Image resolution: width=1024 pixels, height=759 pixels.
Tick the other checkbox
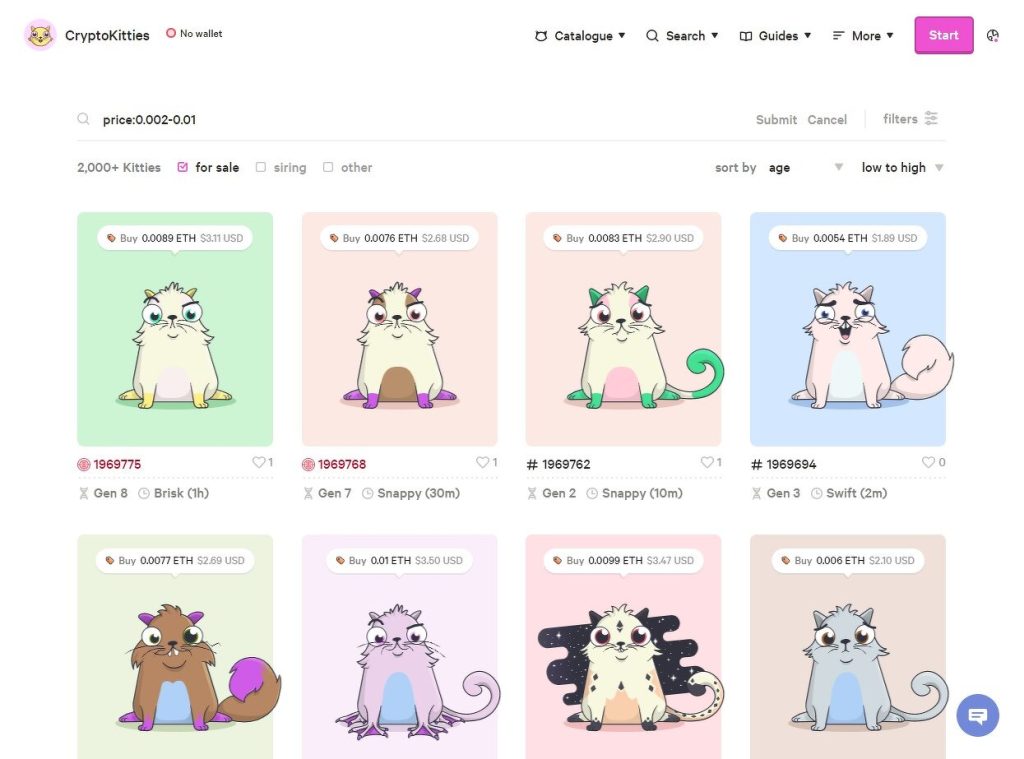click(x=328, y=167)
